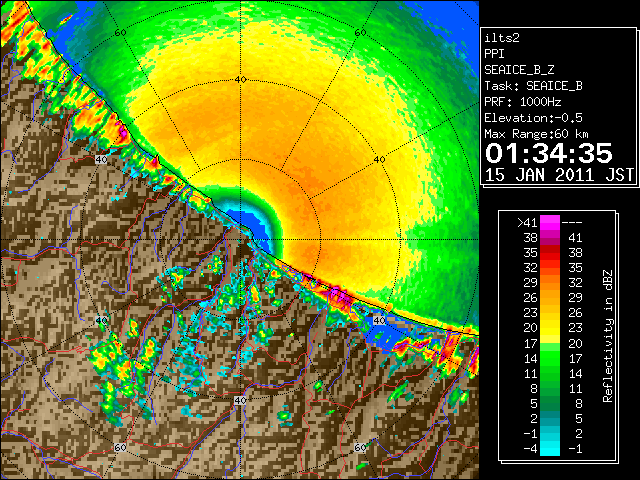Select the date text 15 JAN 2011 JST
640x480 pixels.
click(x=559, y=175)
